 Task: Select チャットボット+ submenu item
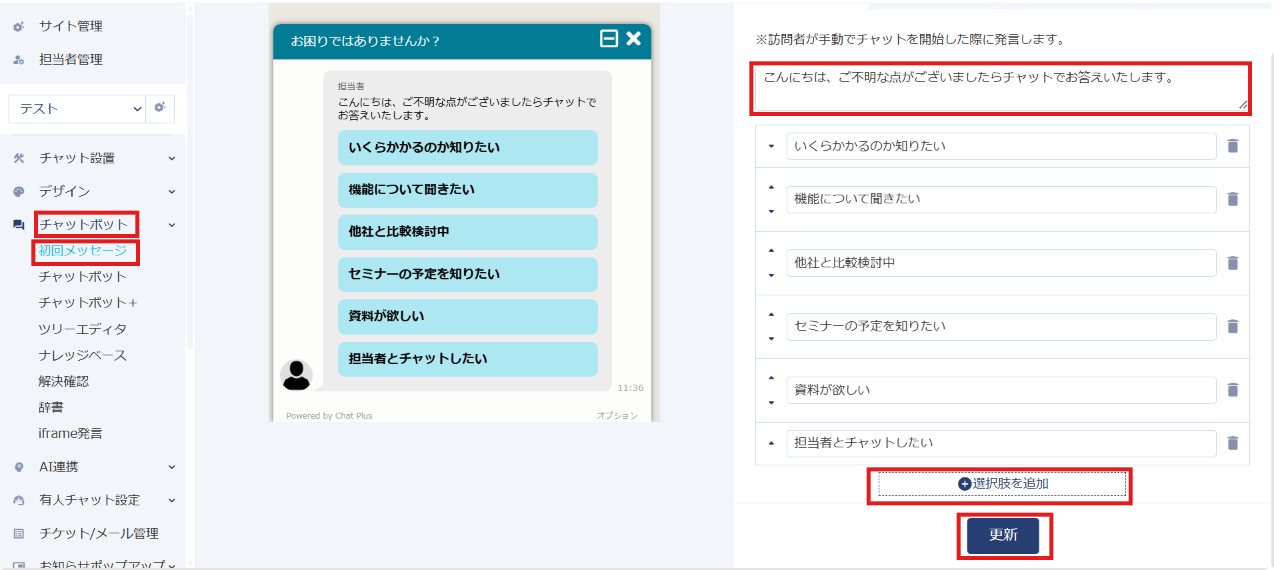(88, 303)
